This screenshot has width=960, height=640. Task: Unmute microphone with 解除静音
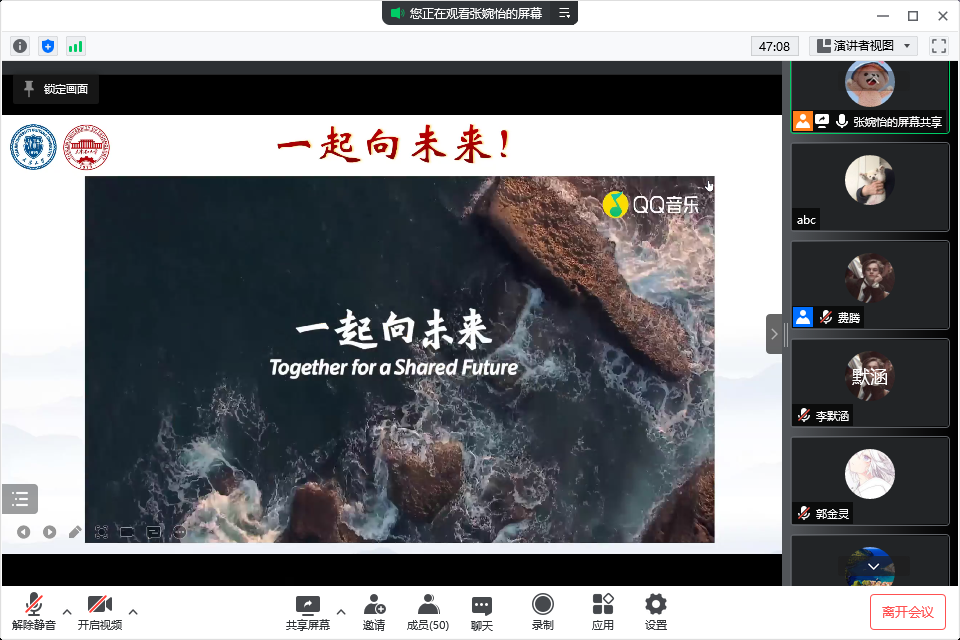[x=34, y=612]
